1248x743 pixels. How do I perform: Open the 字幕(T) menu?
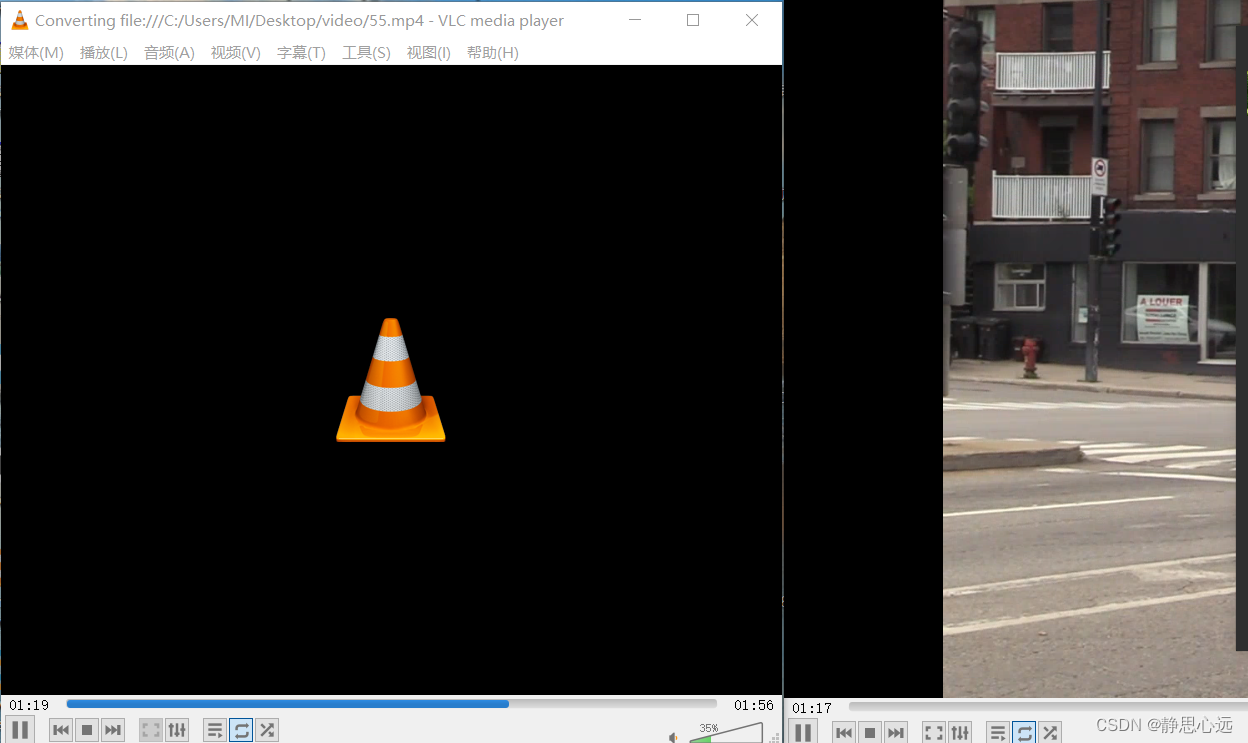(x=301, y=53)
